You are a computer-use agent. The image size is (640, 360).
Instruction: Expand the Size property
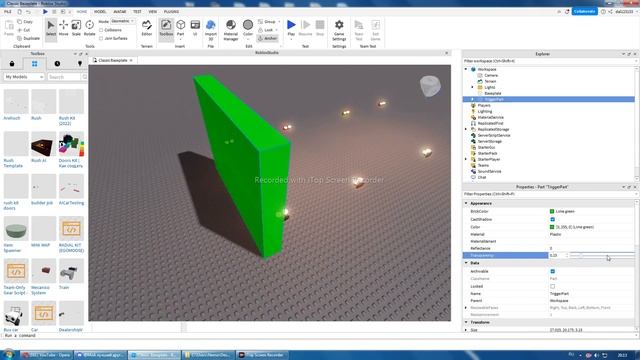click(466, 330)
